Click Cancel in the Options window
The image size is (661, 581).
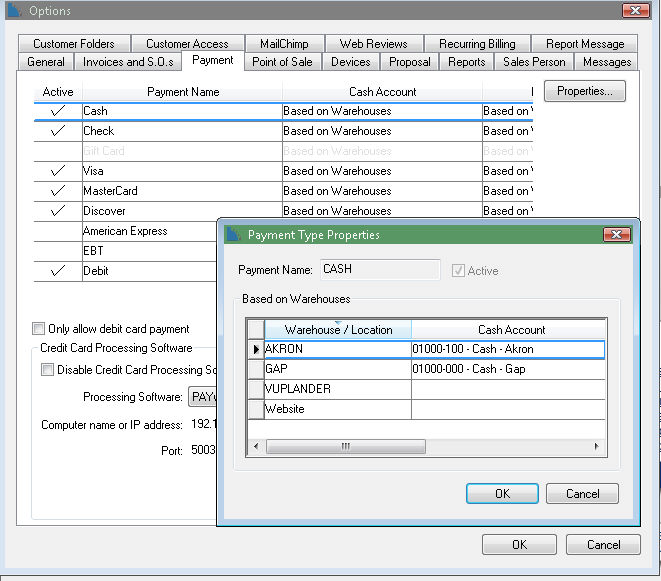(603, 545)
